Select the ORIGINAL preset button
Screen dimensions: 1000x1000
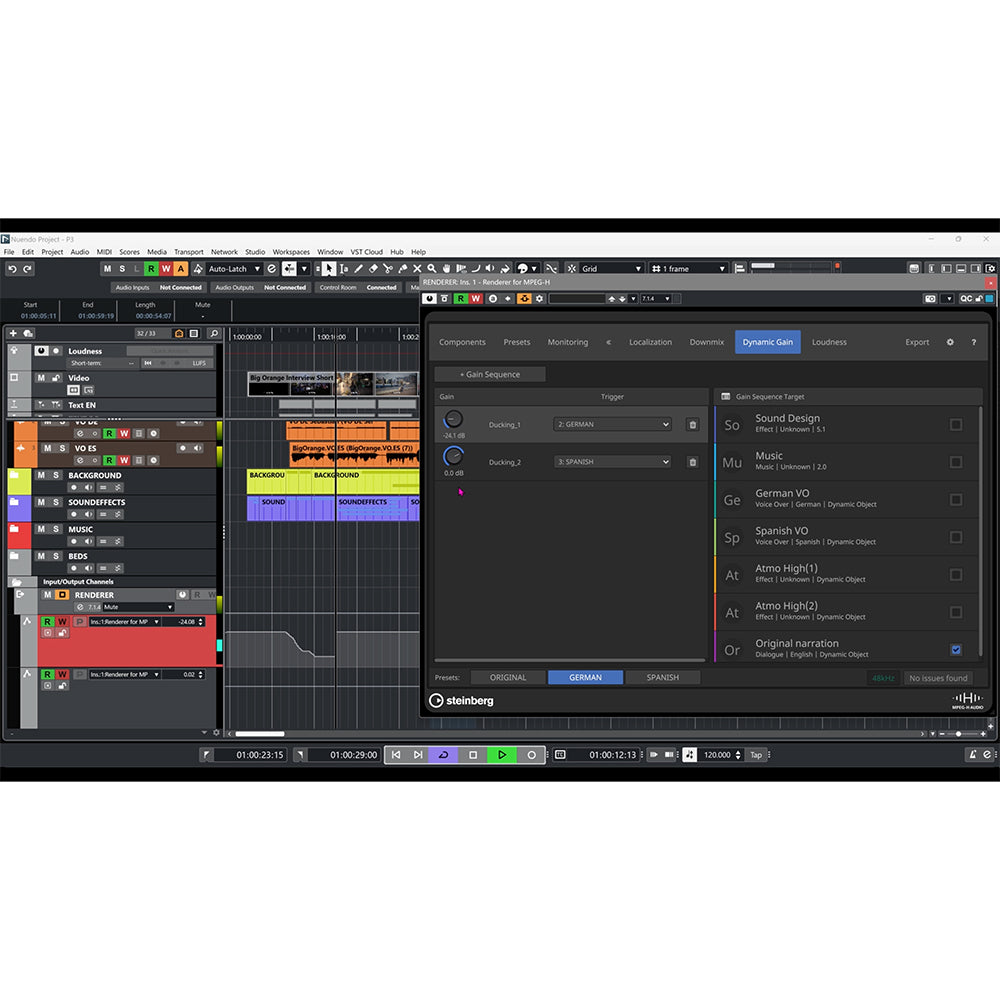[508, 677]
